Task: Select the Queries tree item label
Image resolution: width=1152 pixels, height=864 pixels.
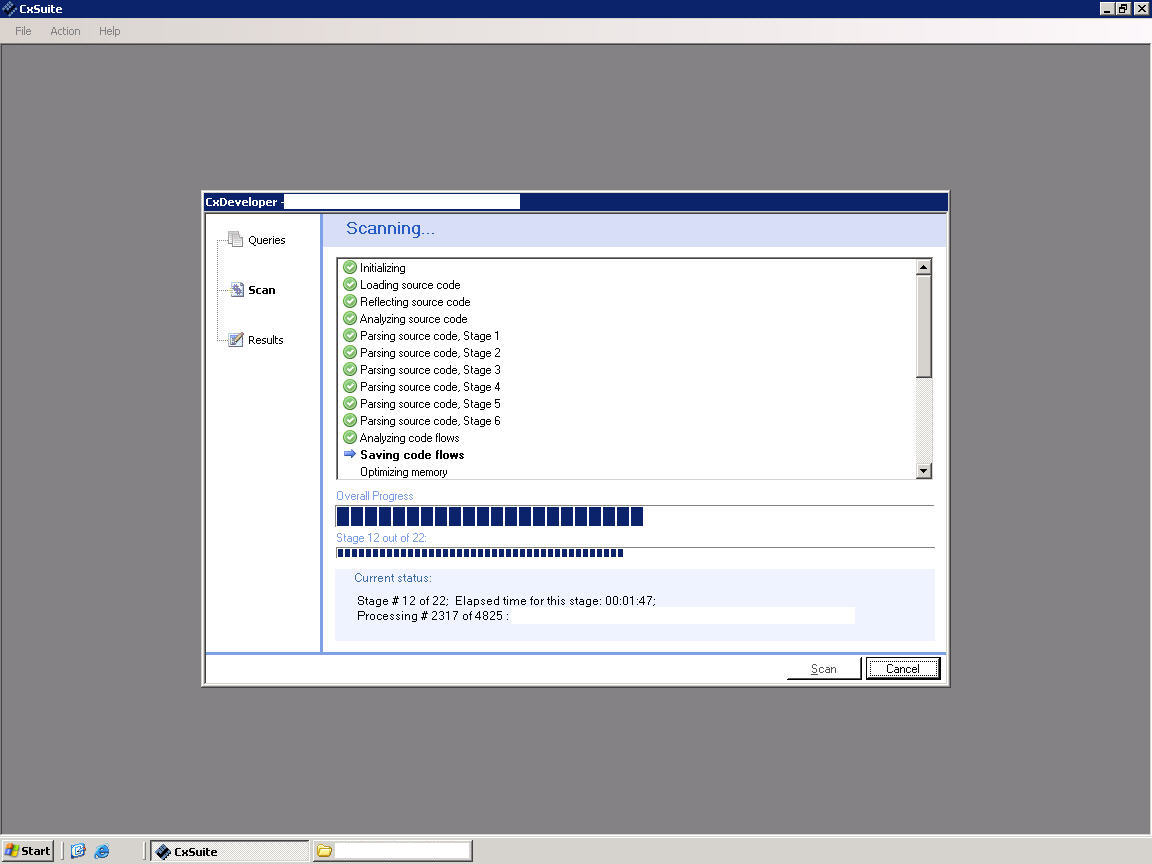Action: tap(267, 240)
